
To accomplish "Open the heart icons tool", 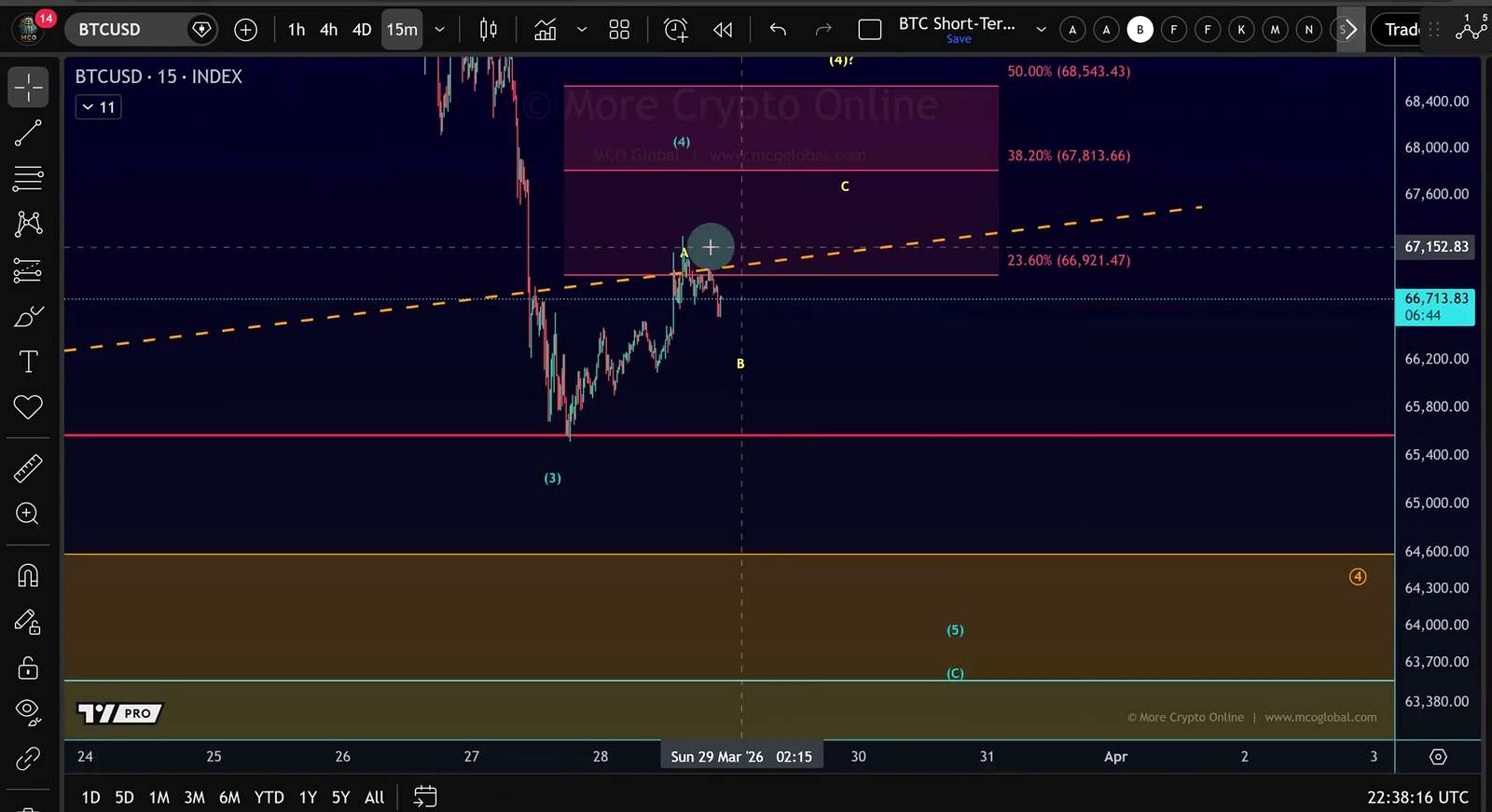I will (x=28, y=407).
